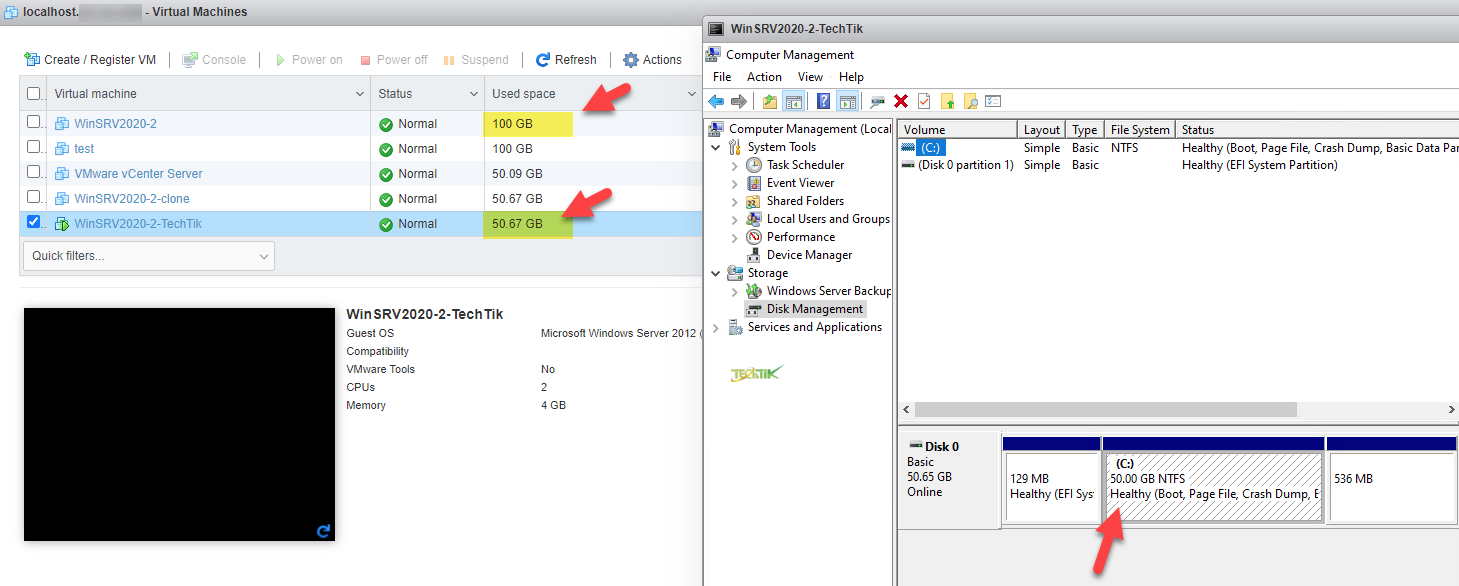Screen dimensions: 1459x586
Task: Click the Local Users and Groups icon
Action: (x=754, y=219)
